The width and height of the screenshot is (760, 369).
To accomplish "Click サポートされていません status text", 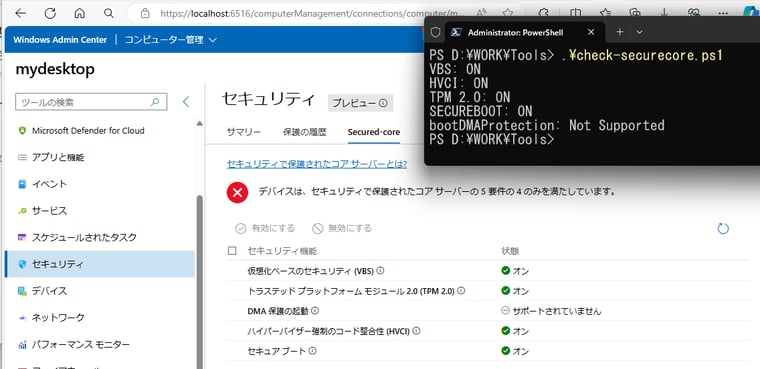I will (557, 311).
